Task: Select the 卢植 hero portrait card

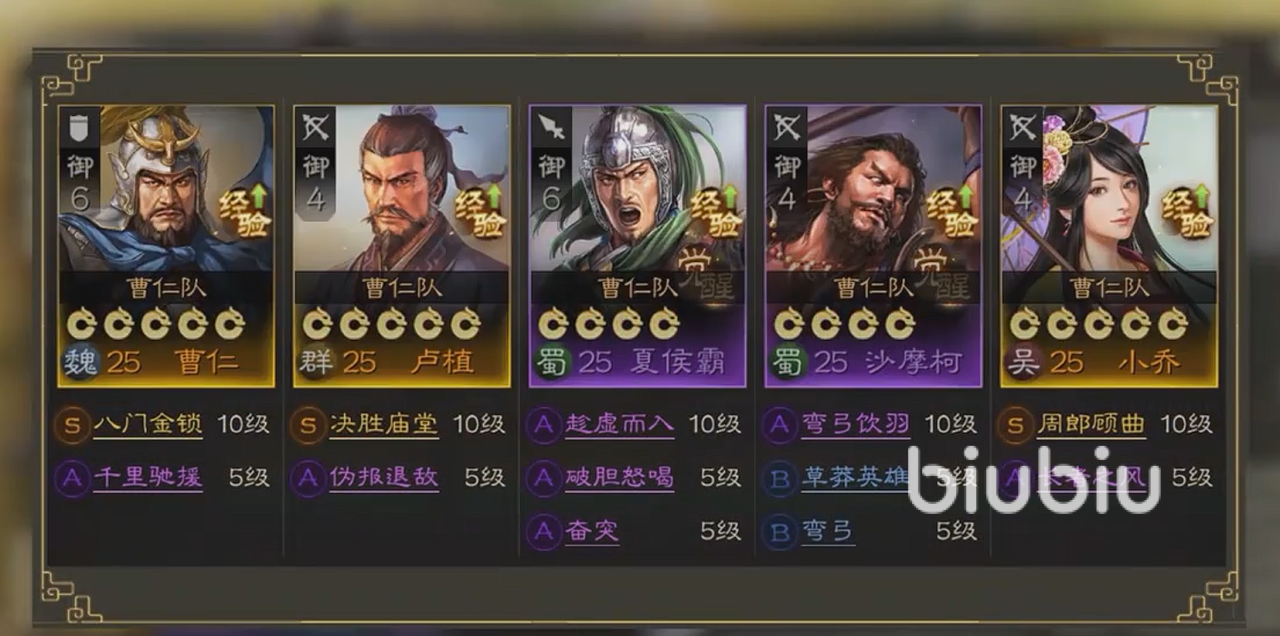Action: point(402,246)
